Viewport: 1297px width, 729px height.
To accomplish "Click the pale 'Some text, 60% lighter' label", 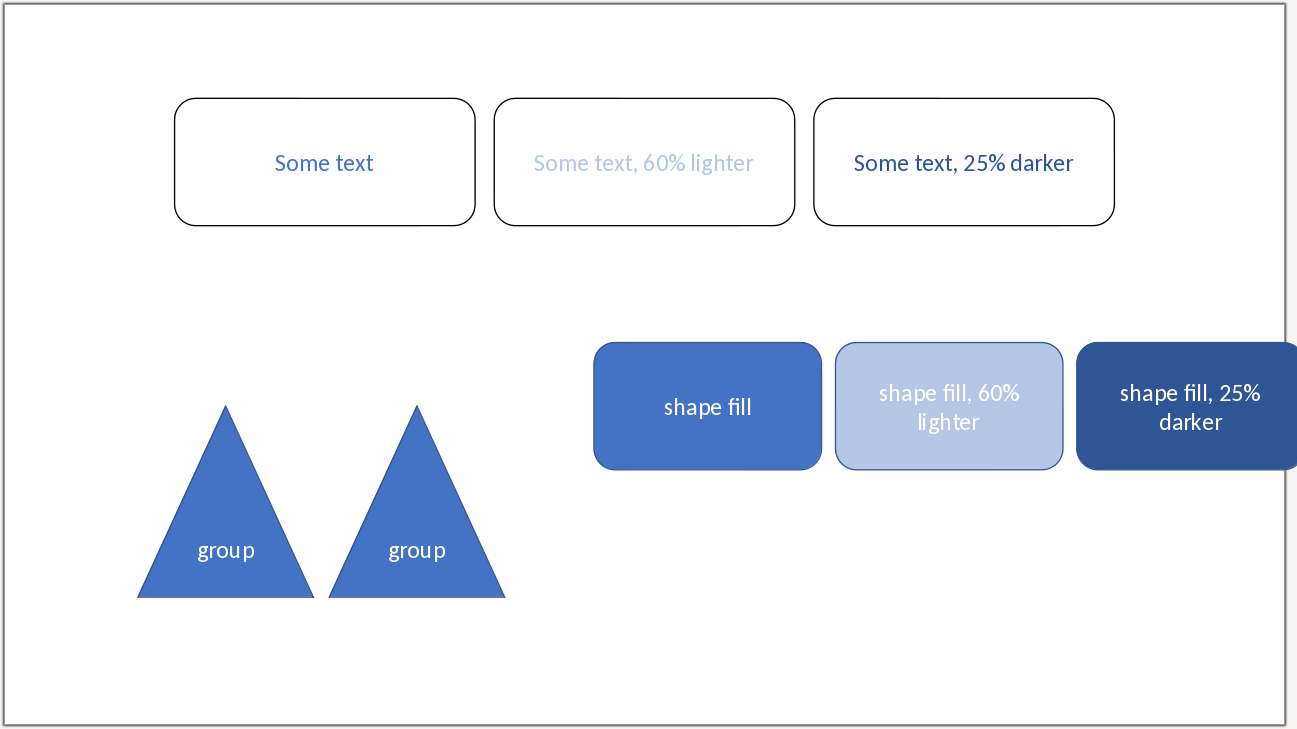I will pos(644,163).
